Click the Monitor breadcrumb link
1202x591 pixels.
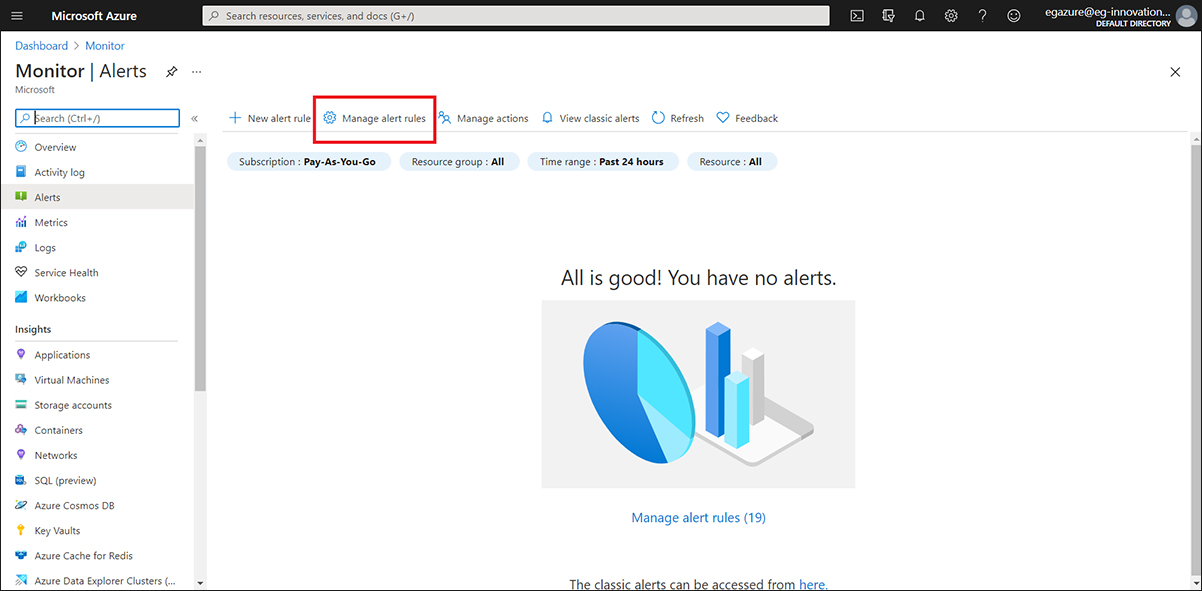click(x=105, y=46)
